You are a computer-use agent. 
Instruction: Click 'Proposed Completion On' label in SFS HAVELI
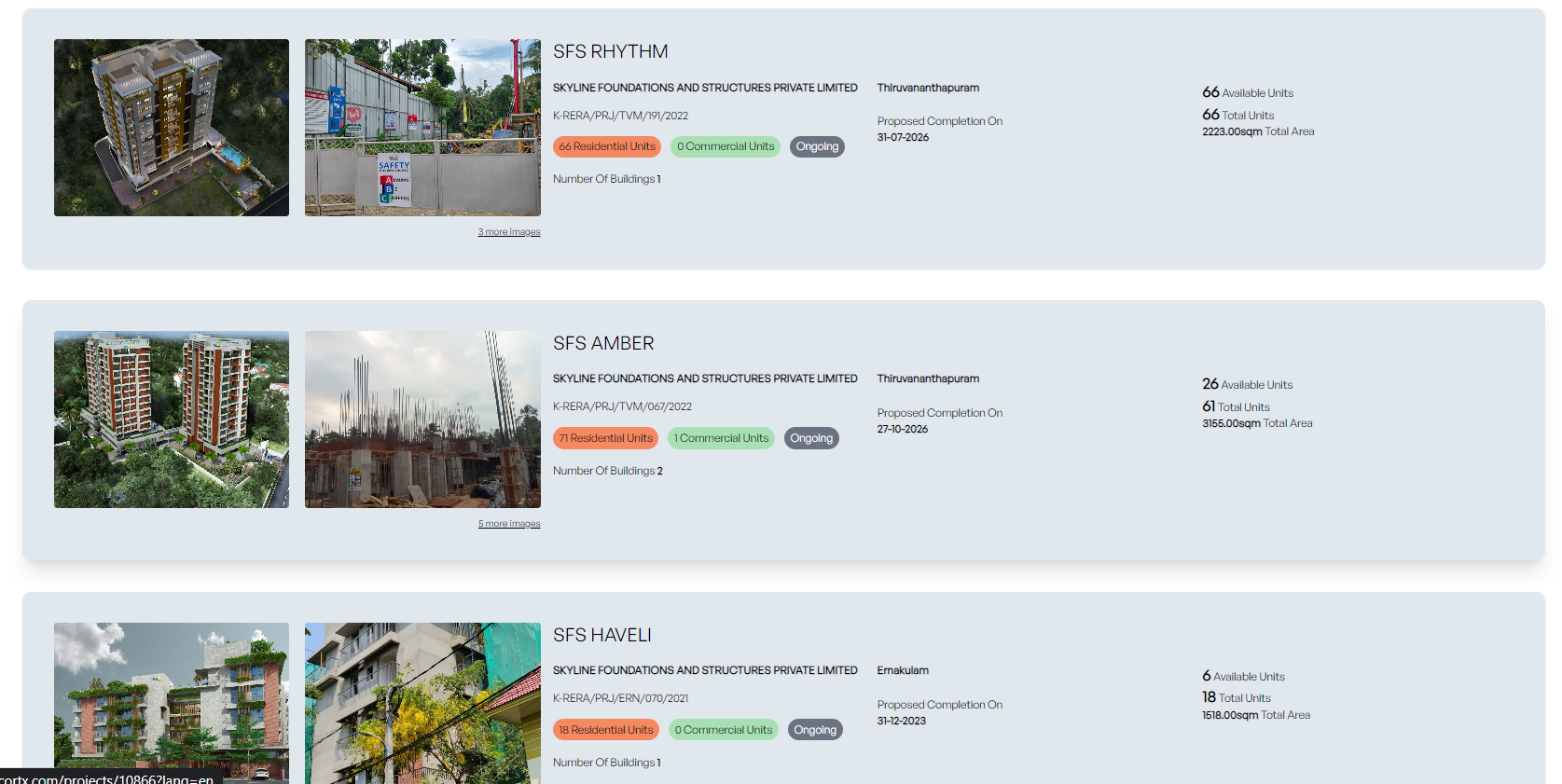(940, 705)
